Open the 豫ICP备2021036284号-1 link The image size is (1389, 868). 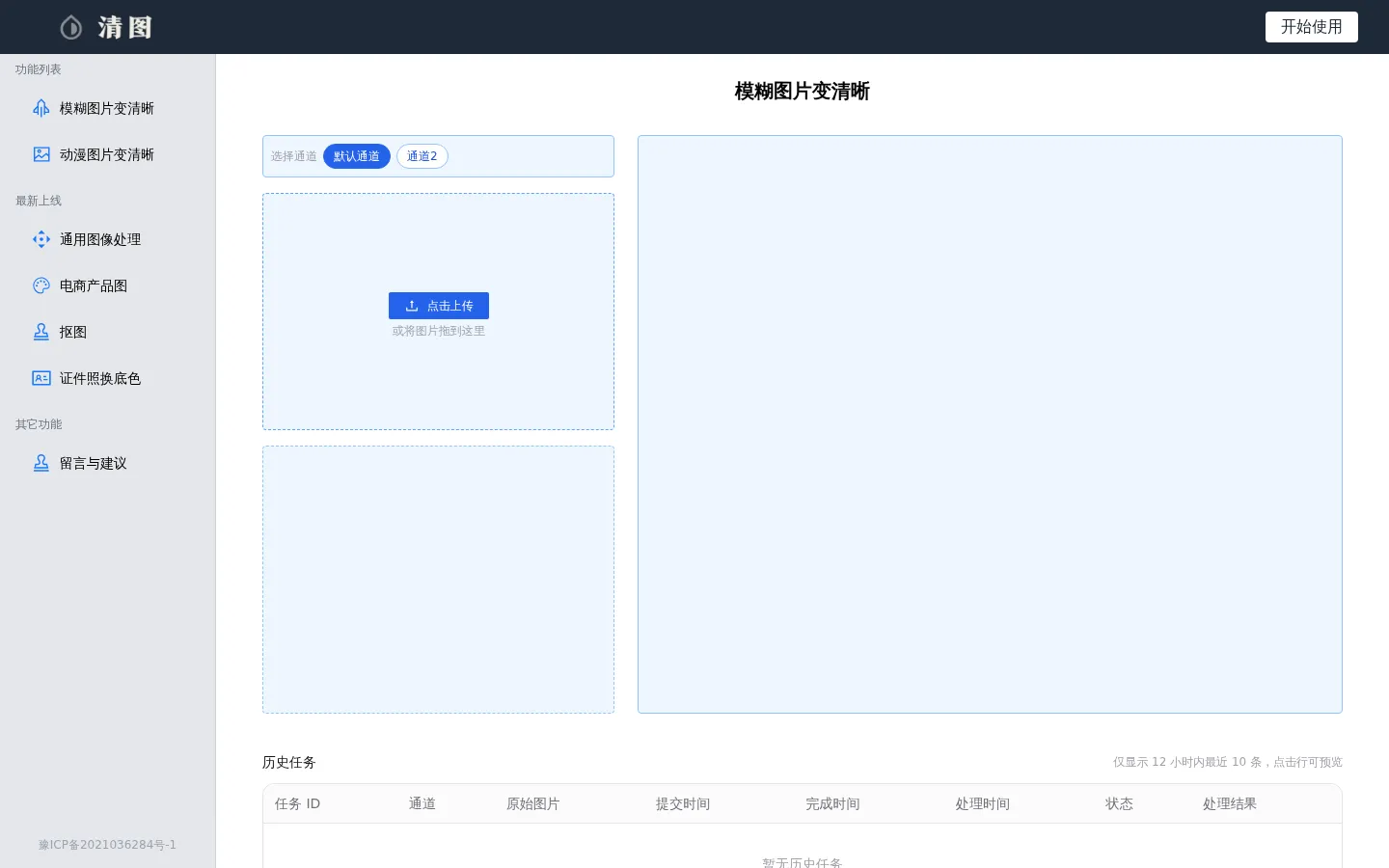[108, 845]
